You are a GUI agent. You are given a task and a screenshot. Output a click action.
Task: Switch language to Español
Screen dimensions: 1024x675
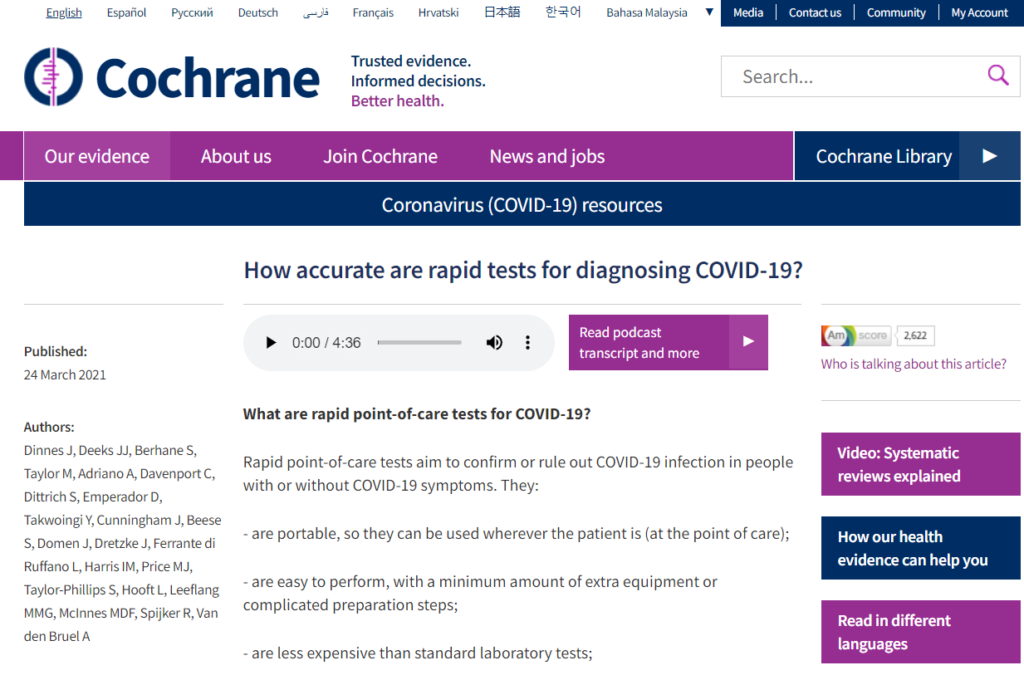pyautogui.click(x=127, y=12)
